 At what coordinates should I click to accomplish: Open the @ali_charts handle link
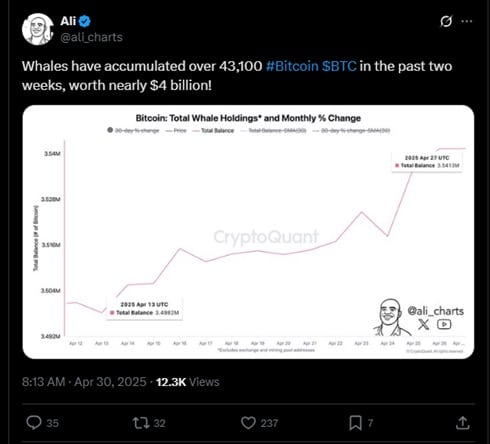tap(91, 37)
